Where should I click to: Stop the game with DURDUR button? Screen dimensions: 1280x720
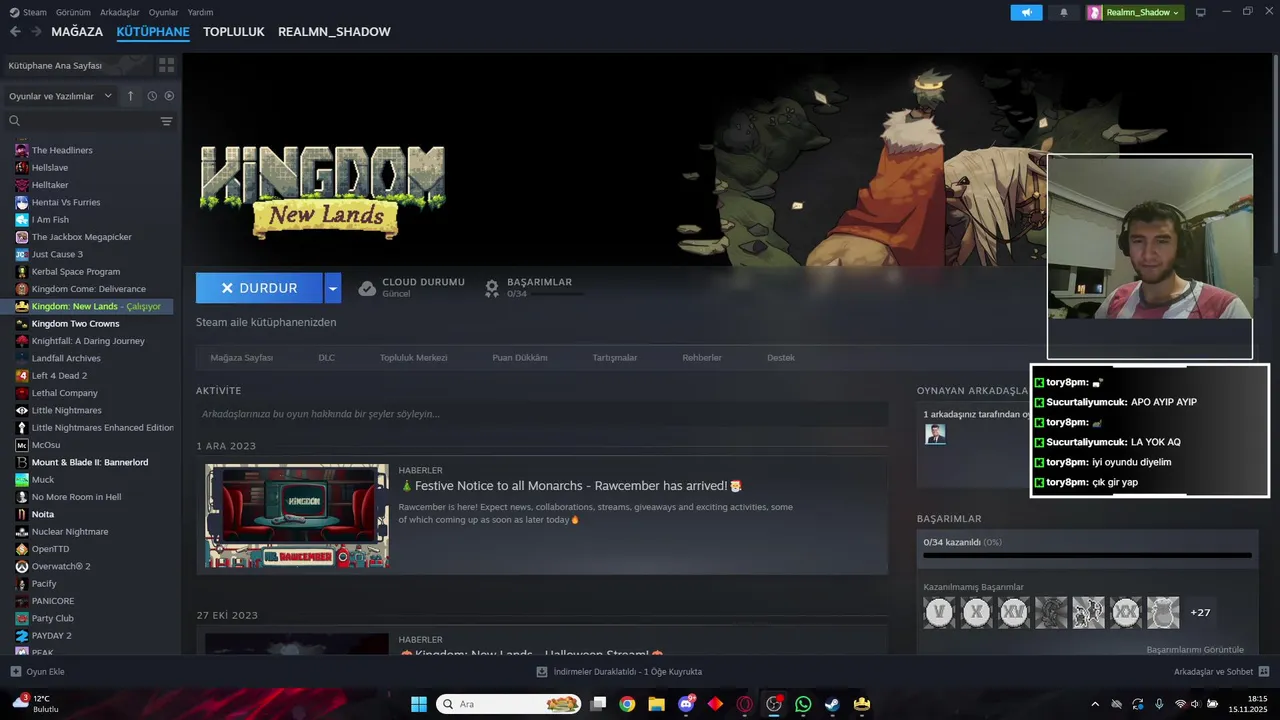pyautogui.click(x=259, y=288)
